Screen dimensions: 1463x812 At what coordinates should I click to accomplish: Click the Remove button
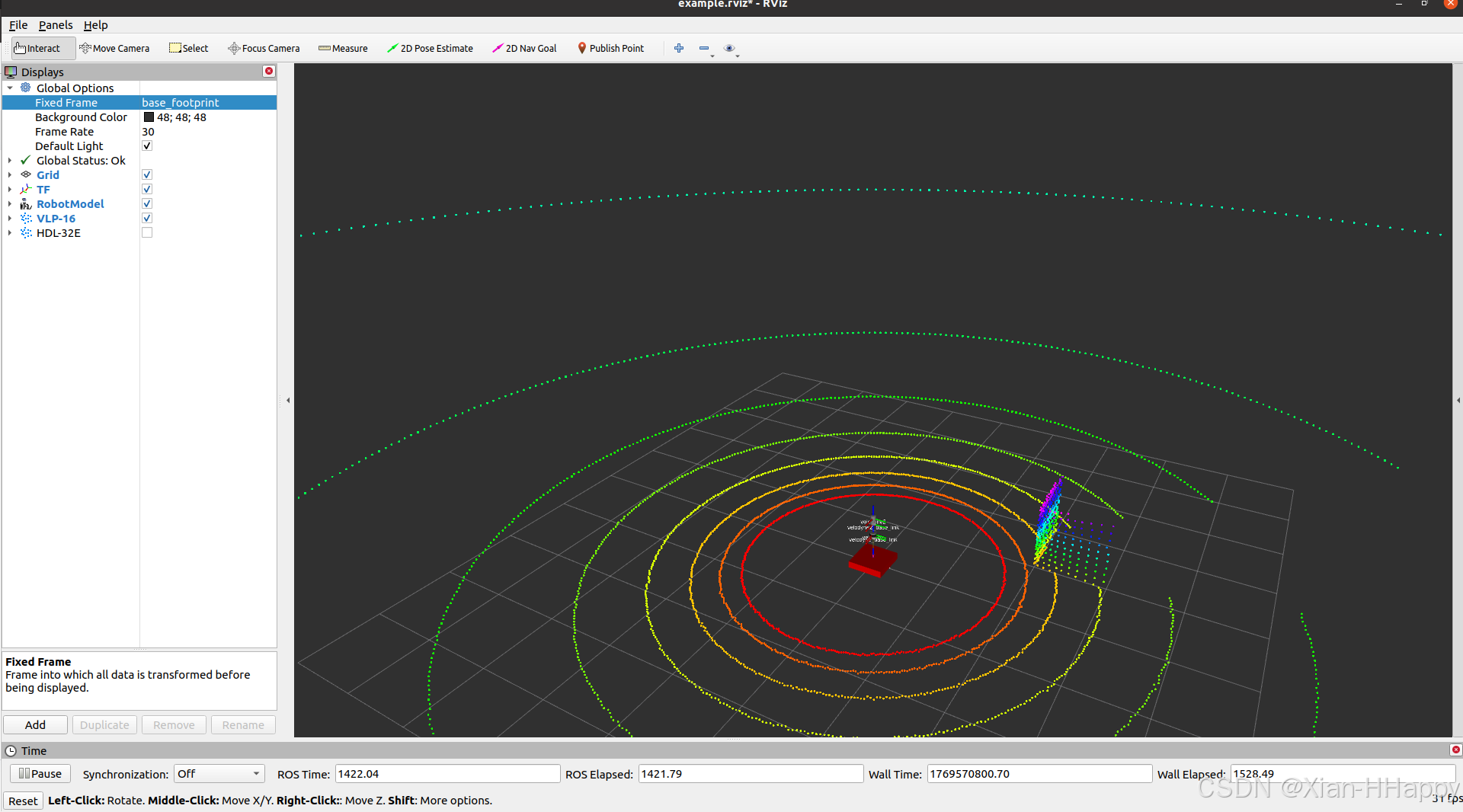[x=174, y=724]
